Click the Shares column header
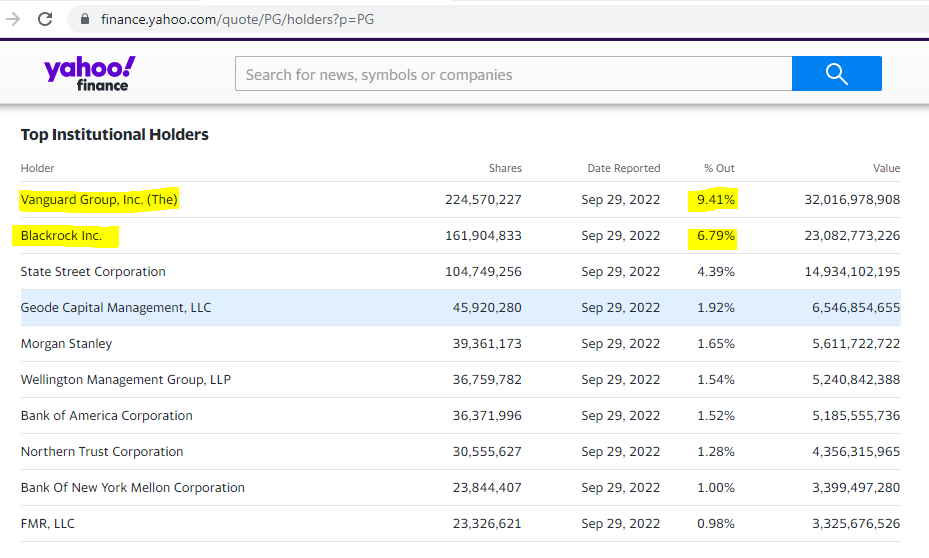Viewport: 929px width, 558px height. (x=505, y=168)
